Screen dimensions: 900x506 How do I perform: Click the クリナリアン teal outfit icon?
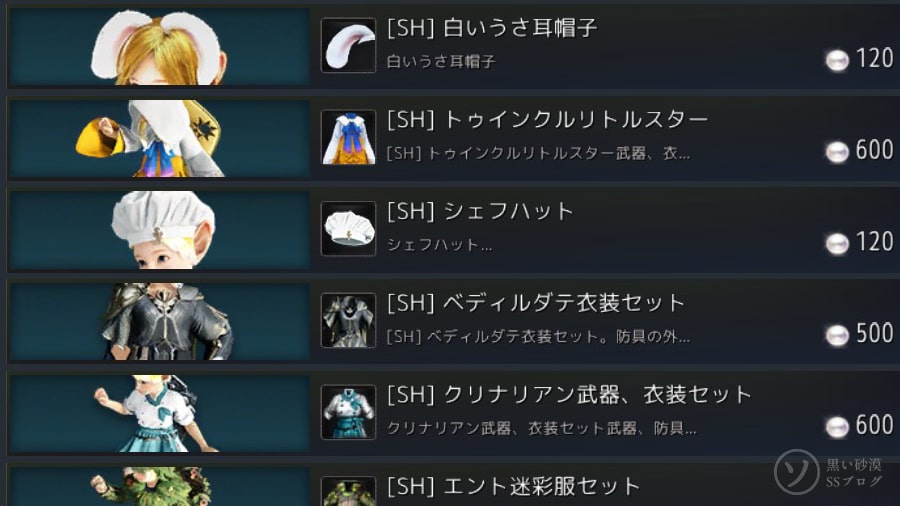pyautogui.click(x=348, y=412)
